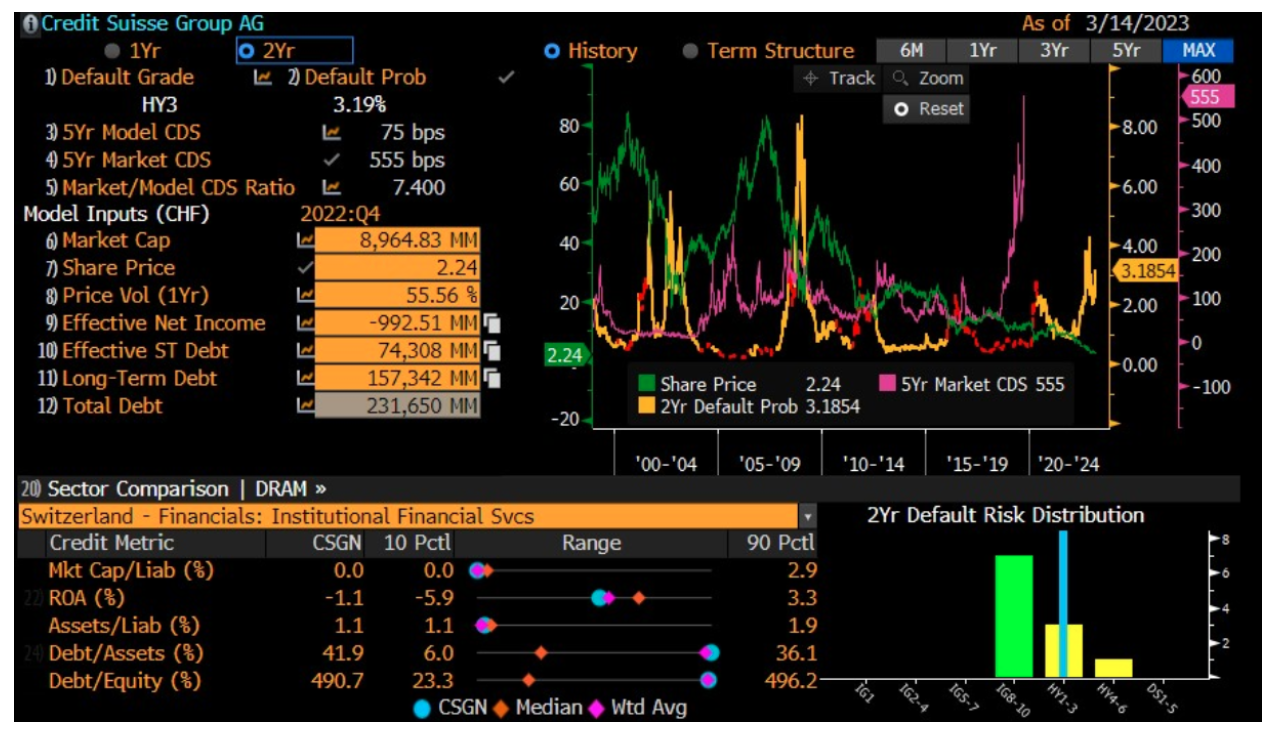Click the Track button on the chart
The height and width of the screenshot is (734, 1274).
[x=839, y=78]
